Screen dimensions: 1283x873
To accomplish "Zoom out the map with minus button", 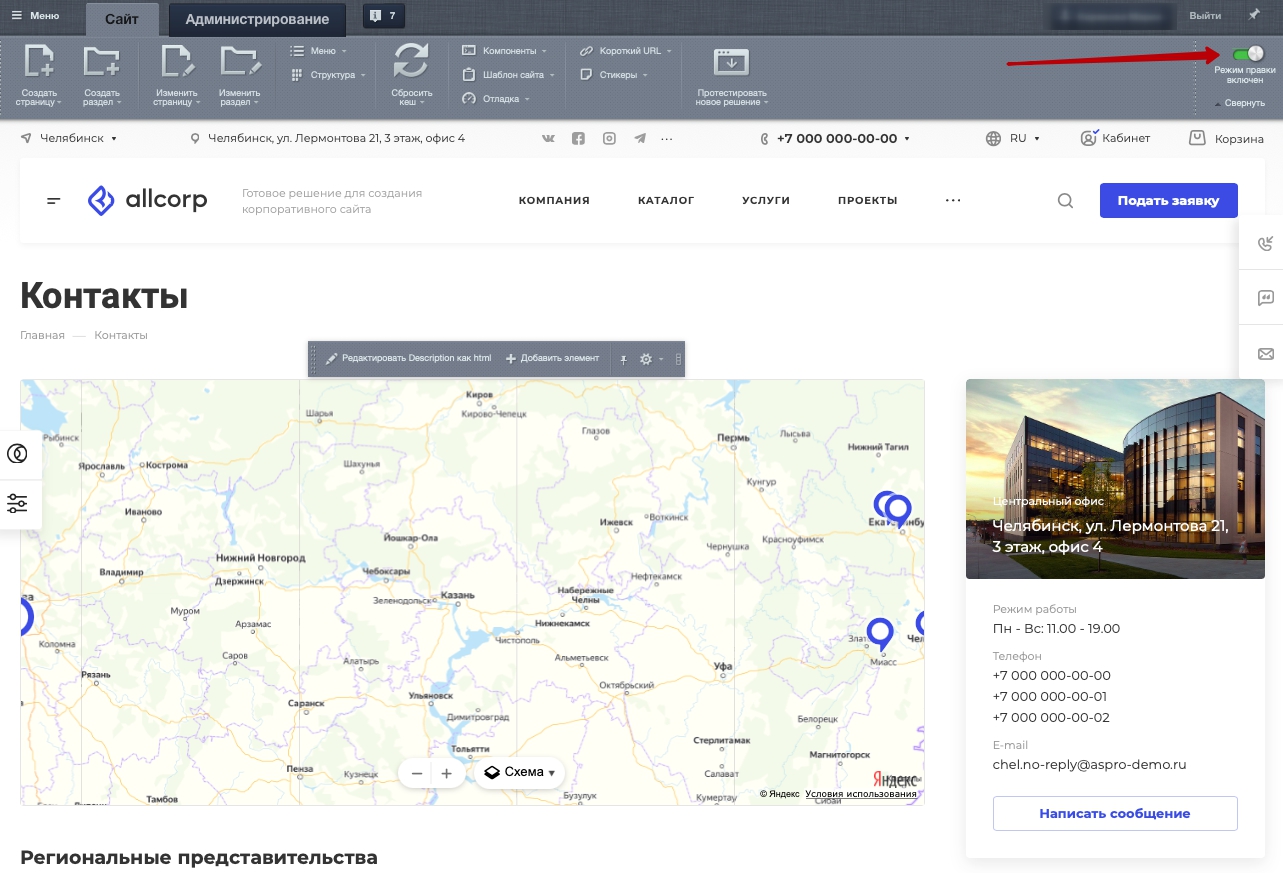I will (416, 773).
